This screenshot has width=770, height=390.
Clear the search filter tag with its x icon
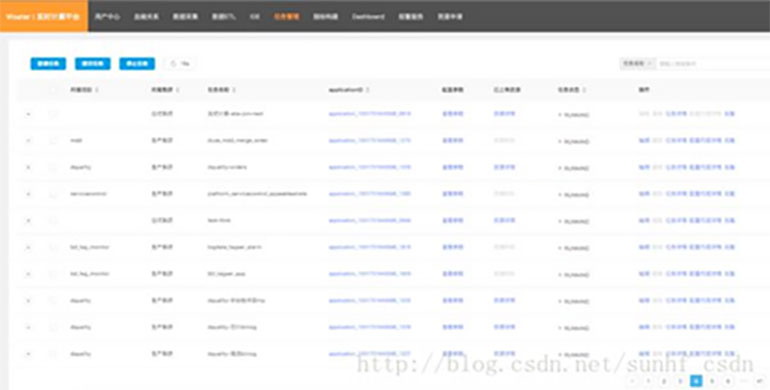click(649, 63)
